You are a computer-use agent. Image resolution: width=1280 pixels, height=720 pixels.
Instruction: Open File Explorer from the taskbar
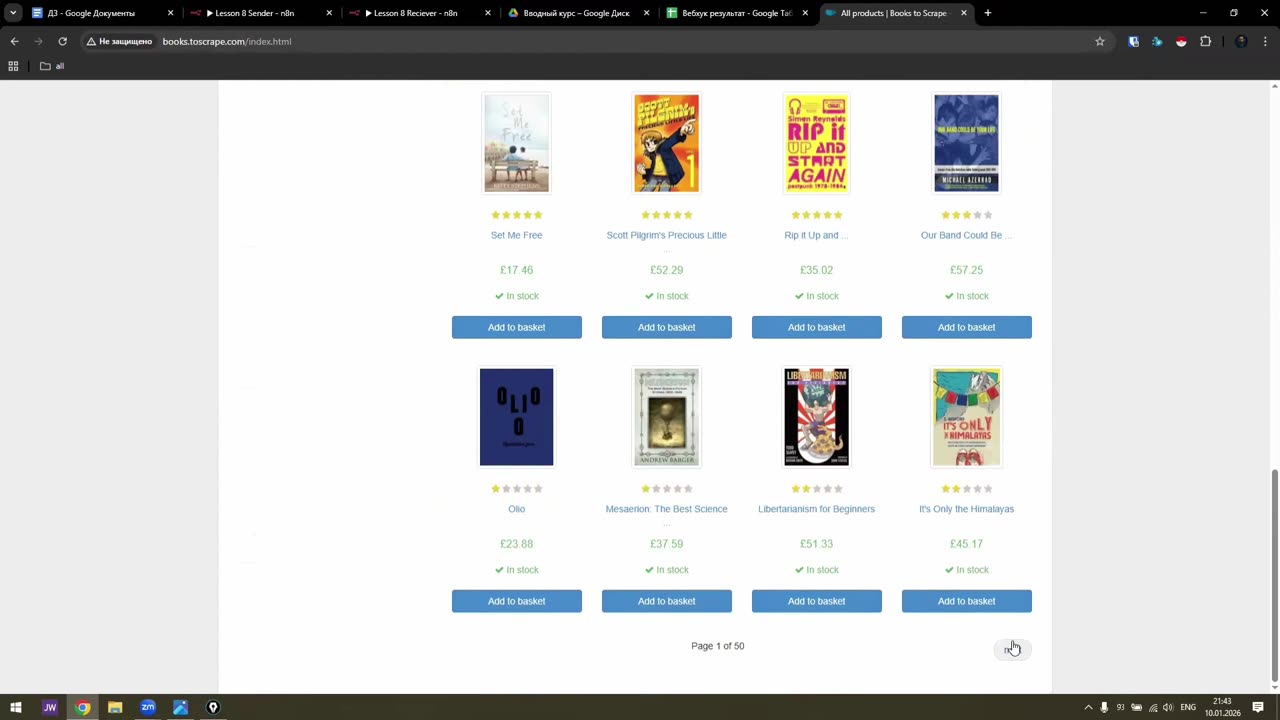(115, 707)
